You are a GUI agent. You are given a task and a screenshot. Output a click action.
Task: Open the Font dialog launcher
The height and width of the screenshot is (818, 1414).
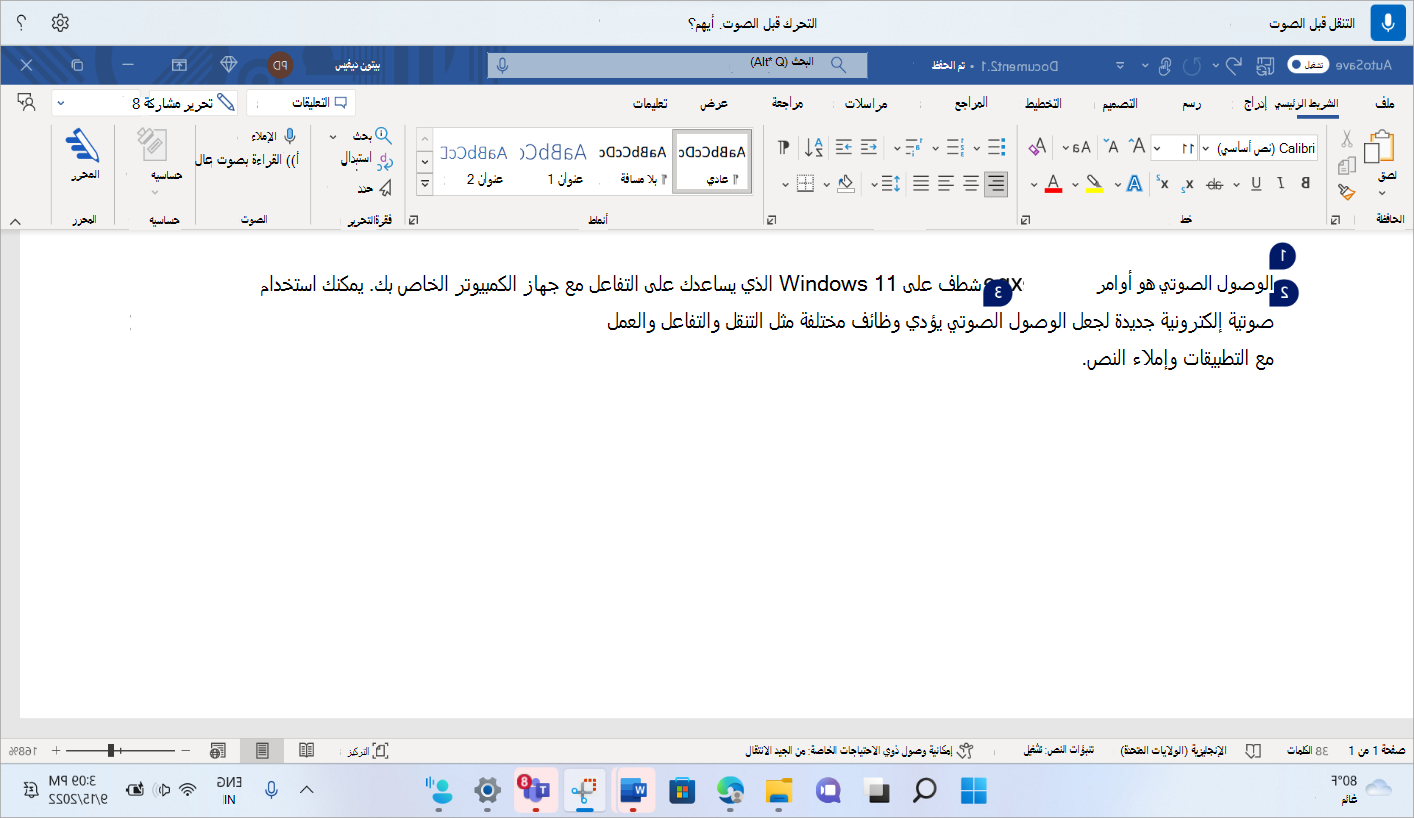[1024, 220]
